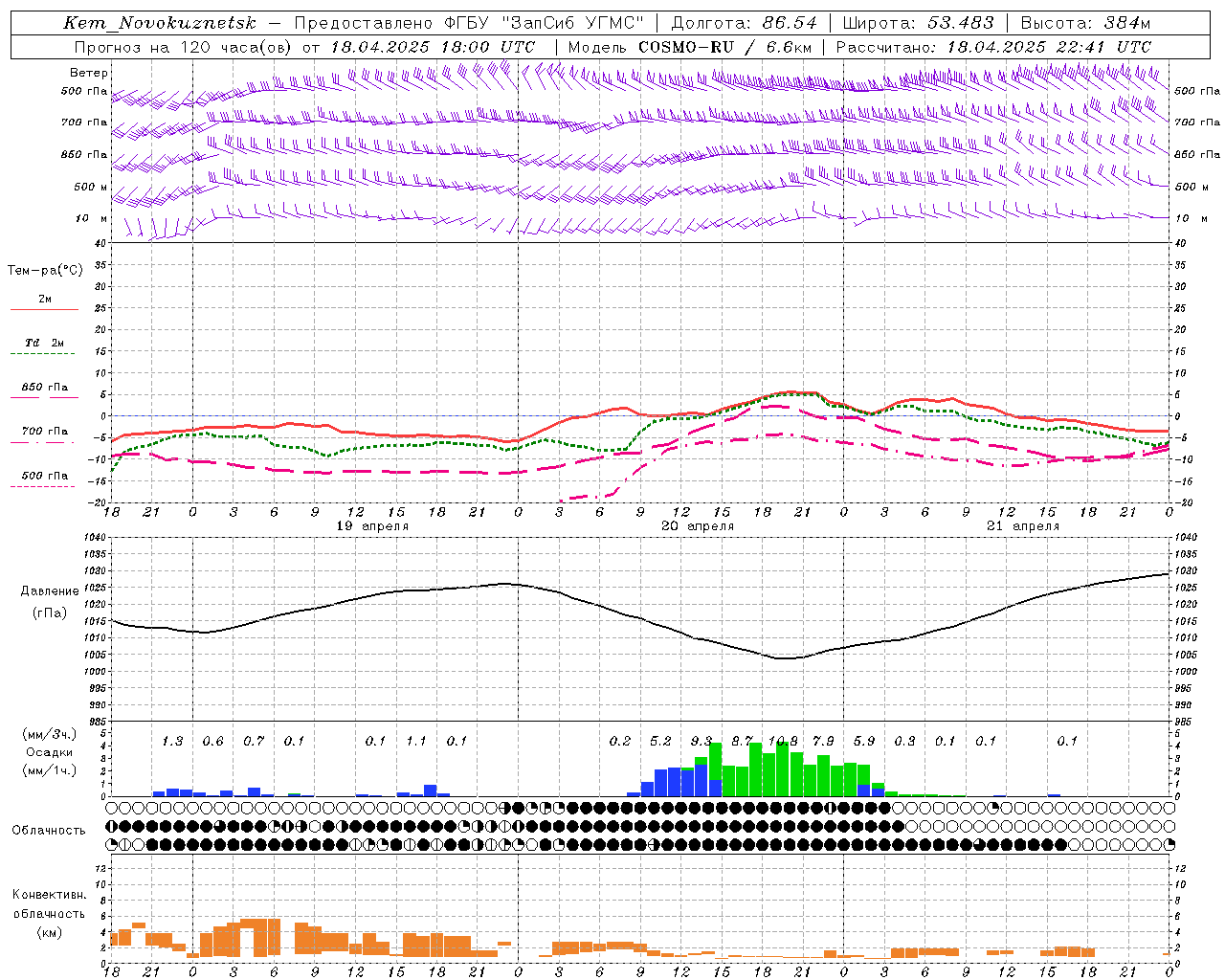Click the '8.7' precipitation amount
Viewport: 1225px width, 980px height.
point(742,742)
